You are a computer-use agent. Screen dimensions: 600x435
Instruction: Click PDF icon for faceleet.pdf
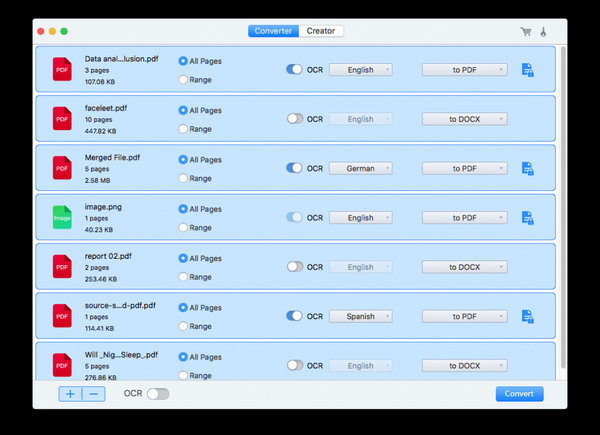(62, 119)
